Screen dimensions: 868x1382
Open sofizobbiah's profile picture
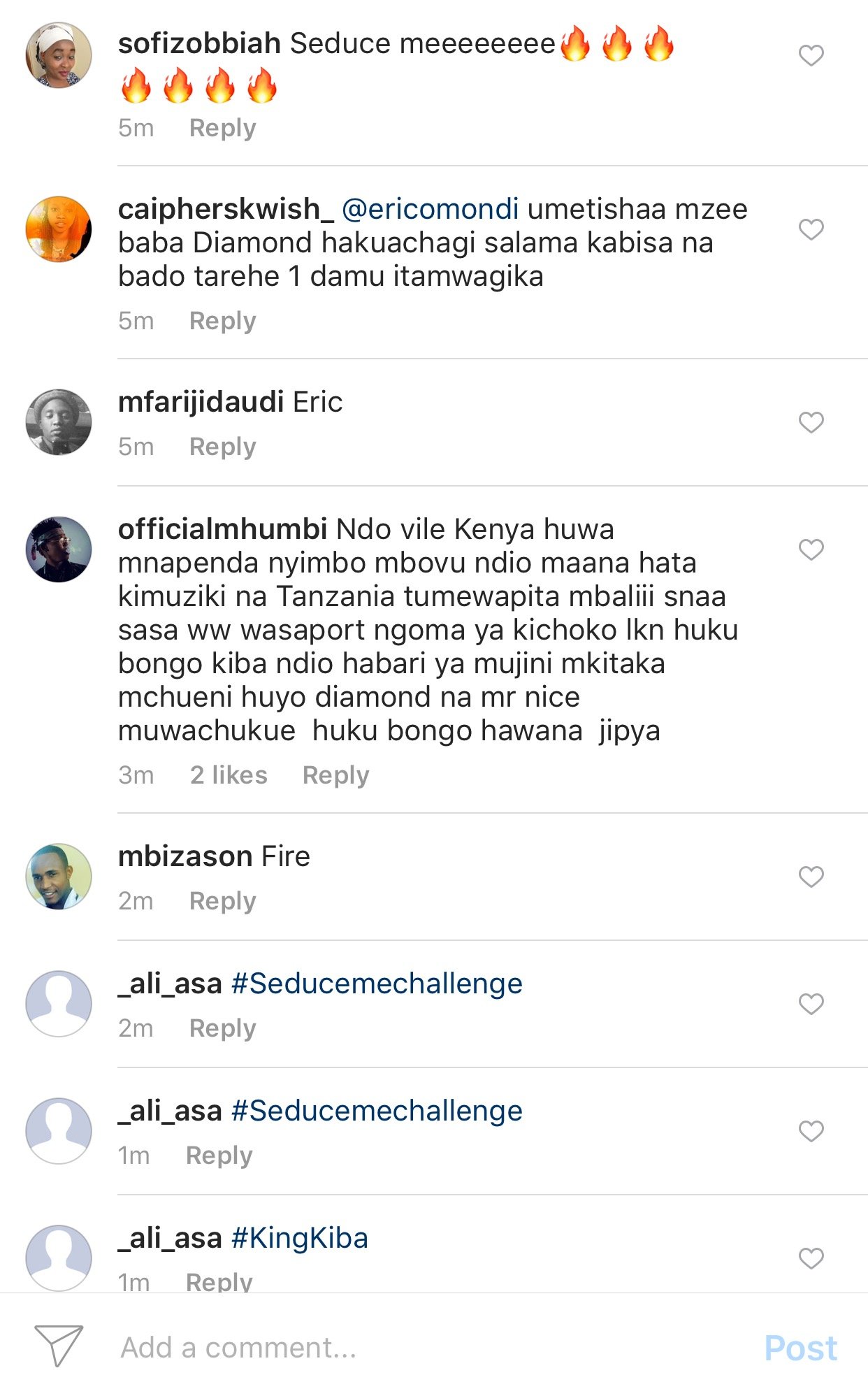tap(59, 55)
